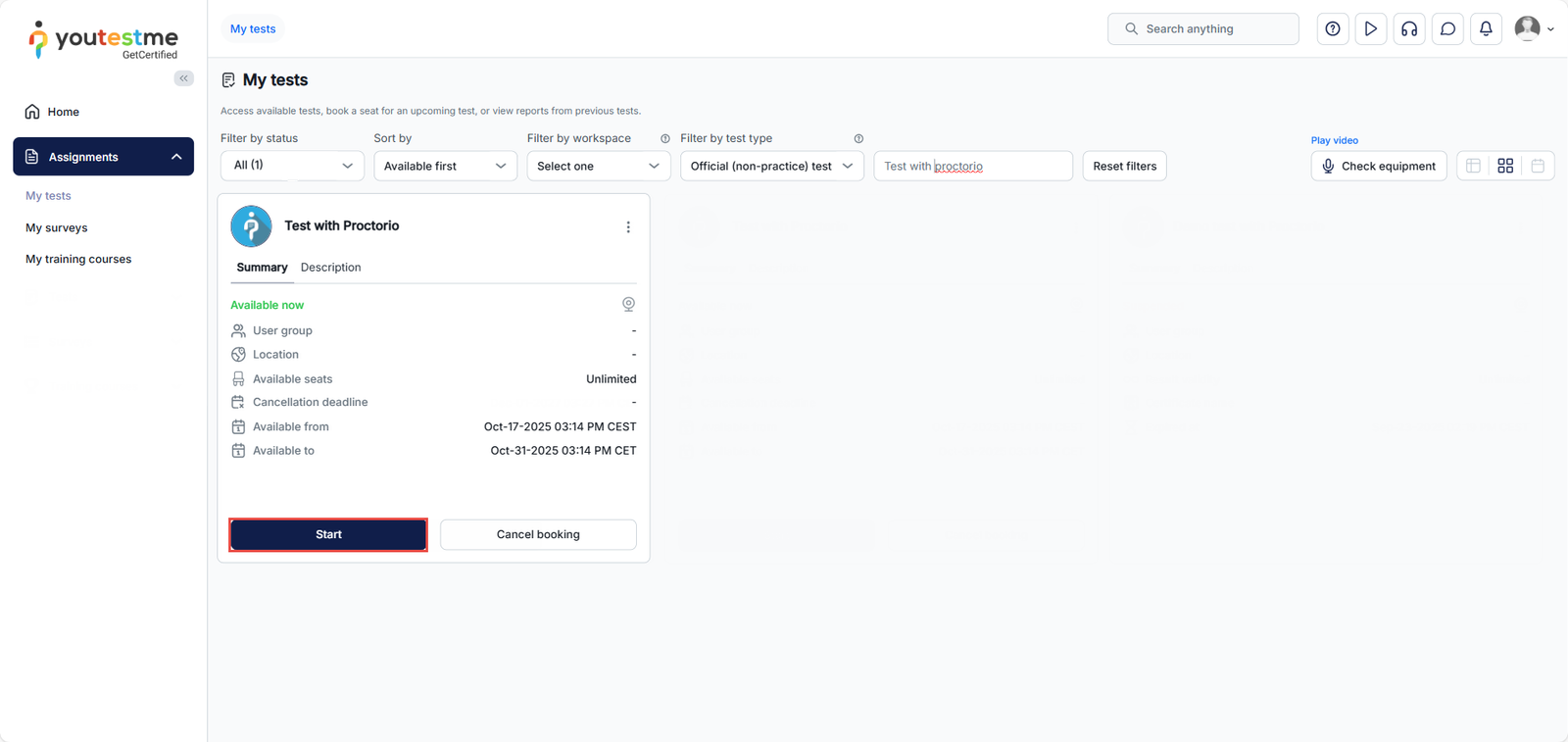This screenshot has height=742, width=1568.
Task: Switch to the Description tab
Action: [x=330, y=268]
